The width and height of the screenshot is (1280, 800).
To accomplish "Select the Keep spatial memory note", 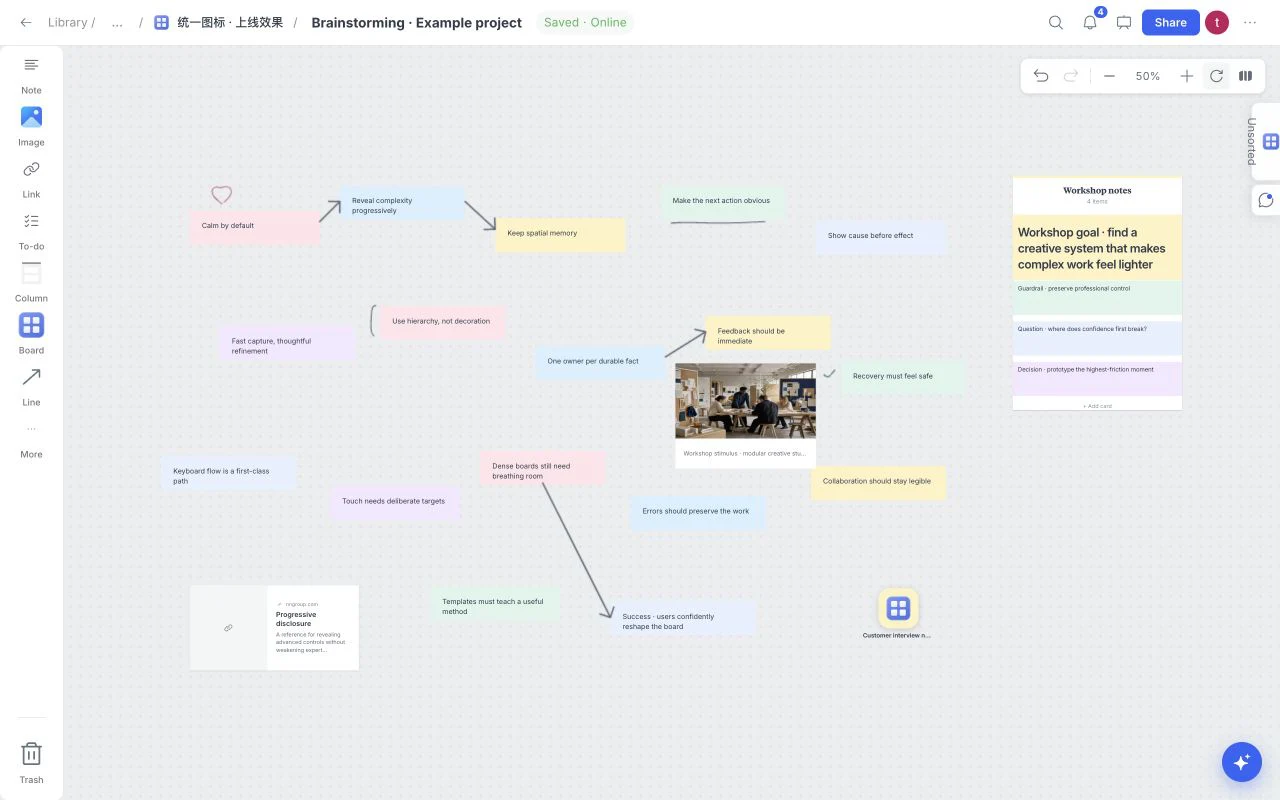I will coord(560,234).
